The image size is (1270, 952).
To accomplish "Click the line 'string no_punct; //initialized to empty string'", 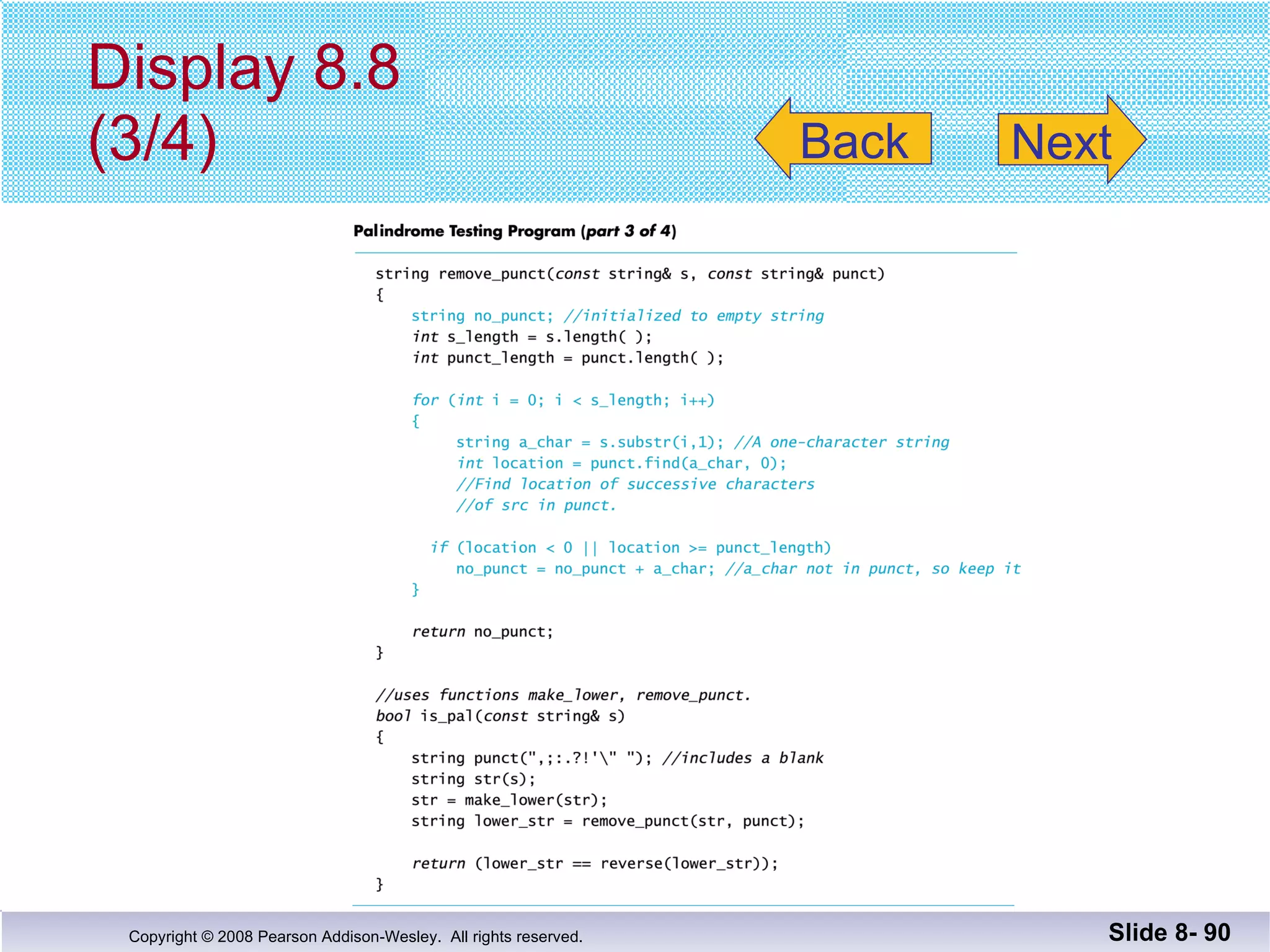I will click(618, 316).
